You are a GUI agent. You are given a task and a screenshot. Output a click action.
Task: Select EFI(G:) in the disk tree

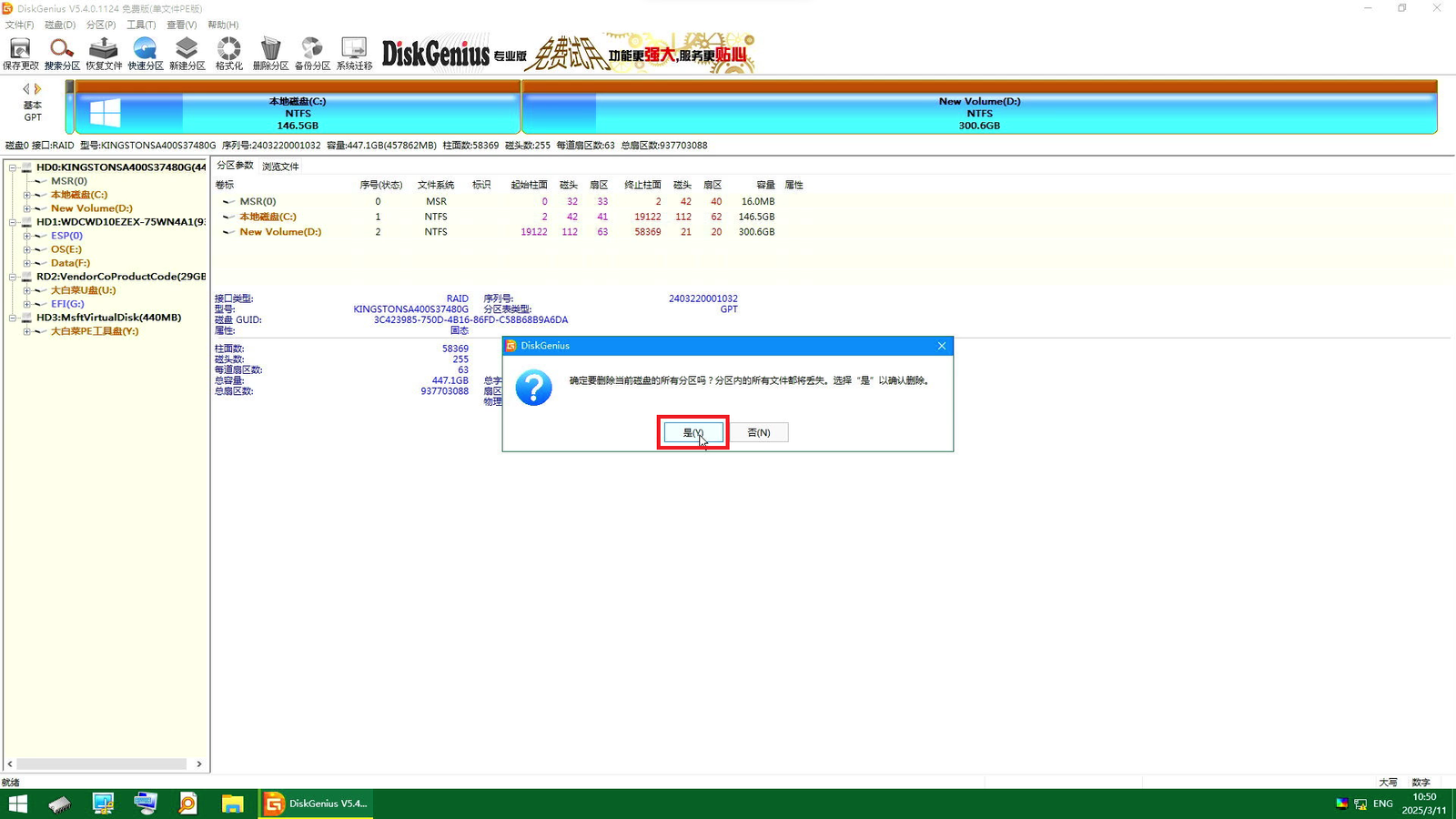click(x=67, y=304)
